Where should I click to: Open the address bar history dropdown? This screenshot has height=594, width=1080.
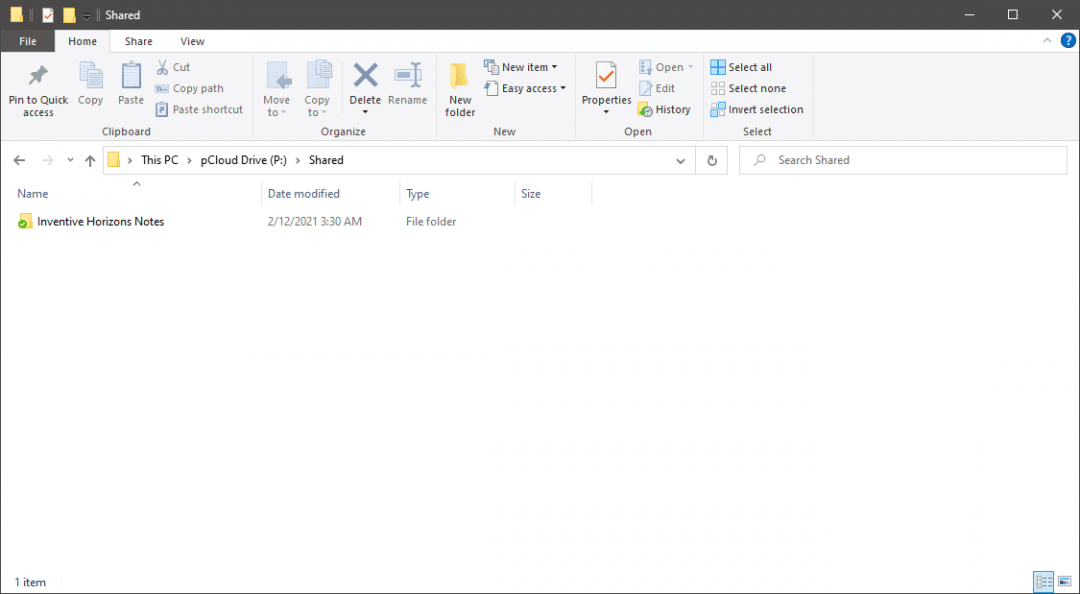(681, 160)
